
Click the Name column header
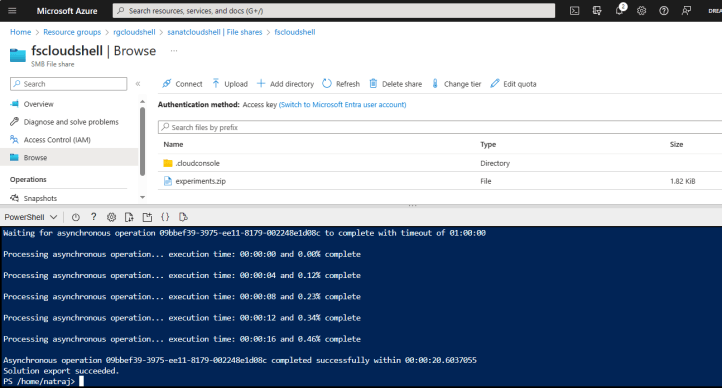click(x=173, y=145)
